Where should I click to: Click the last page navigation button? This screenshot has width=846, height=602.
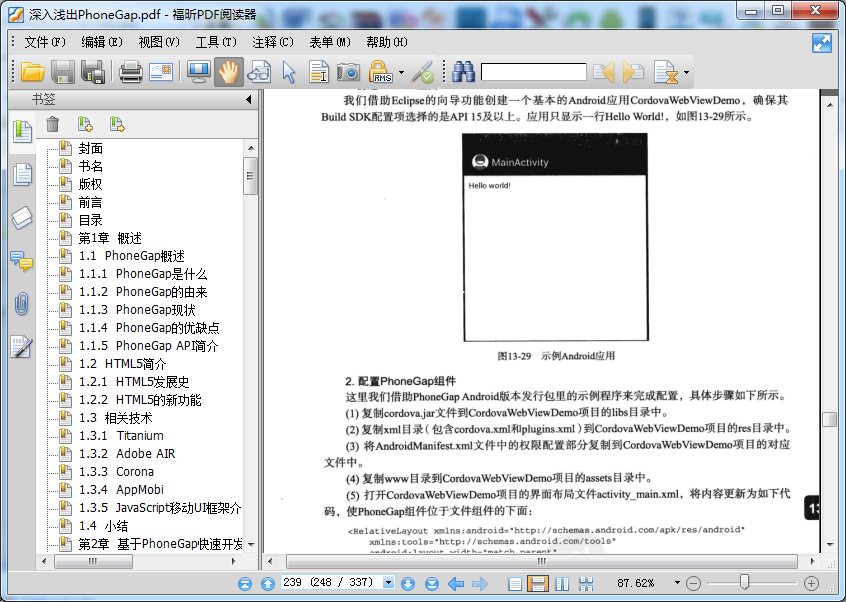point(432,583)
